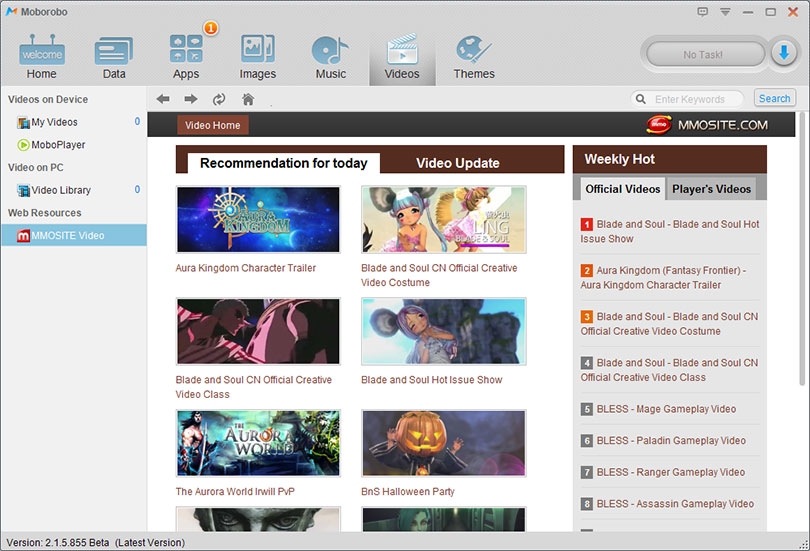Viewport: 810px width, 551px height.
Task: Click the No Task! status button
Action: tap(705, 54)
